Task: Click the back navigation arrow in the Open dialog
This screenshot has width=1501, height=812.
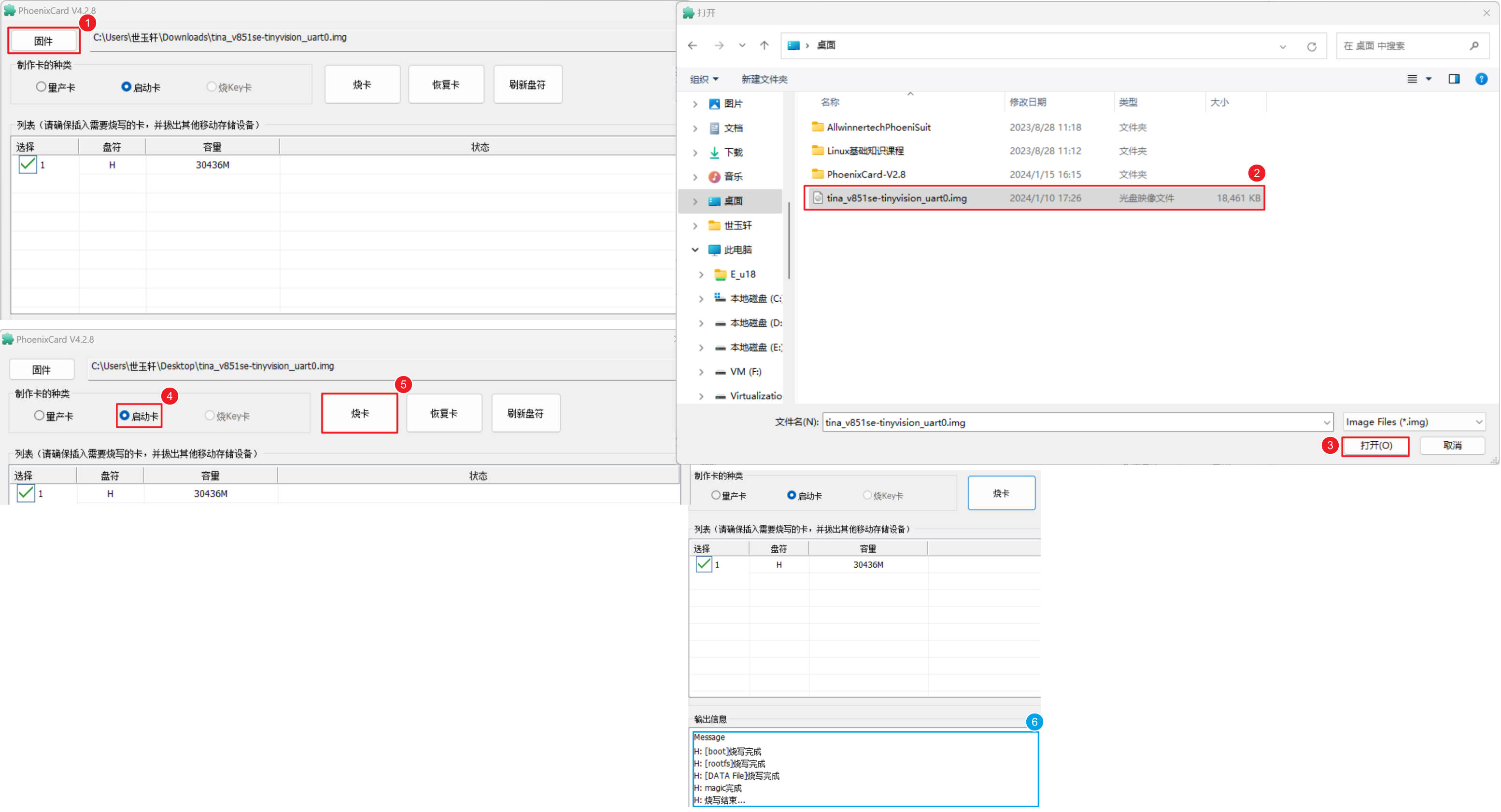Action: [x=693, y=45]
